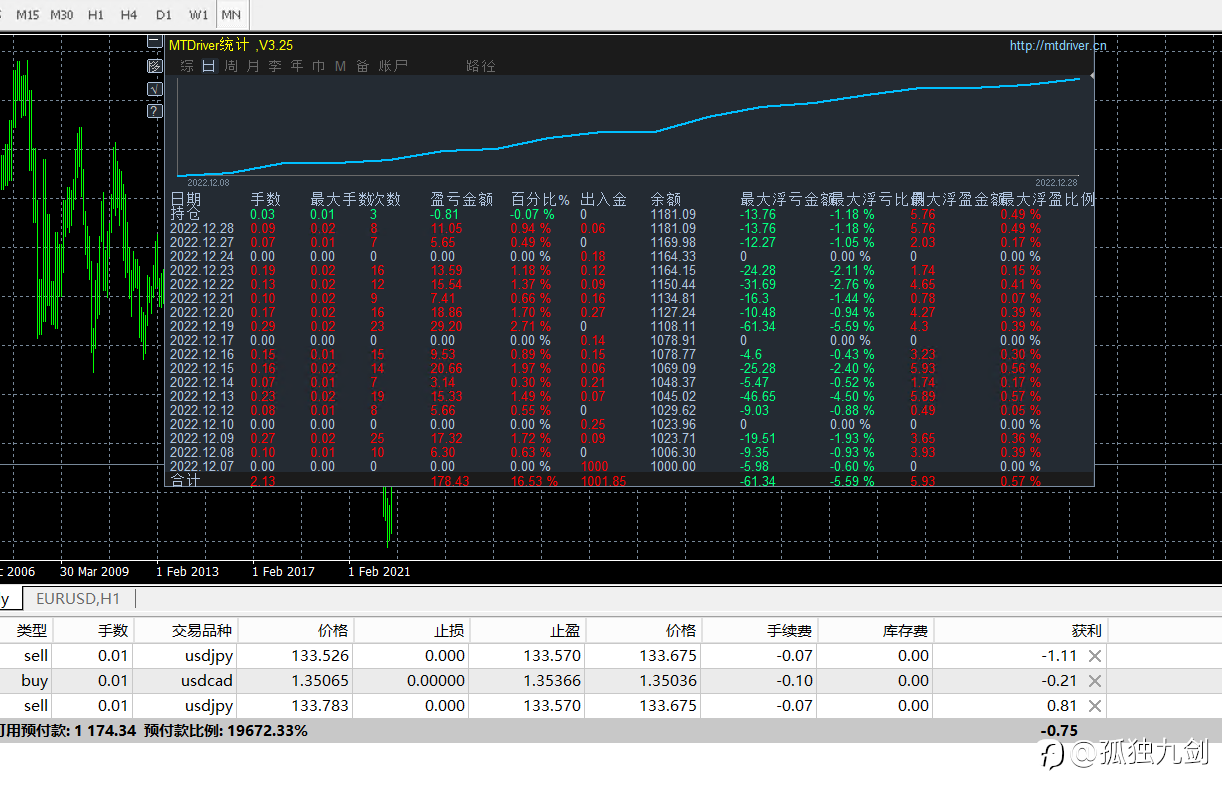Image resolution: width=1222 pixels, height=801 pixels.
Task: Toggle the √ checkmark icon beside the panel
Action: click(x=154, y=88)
